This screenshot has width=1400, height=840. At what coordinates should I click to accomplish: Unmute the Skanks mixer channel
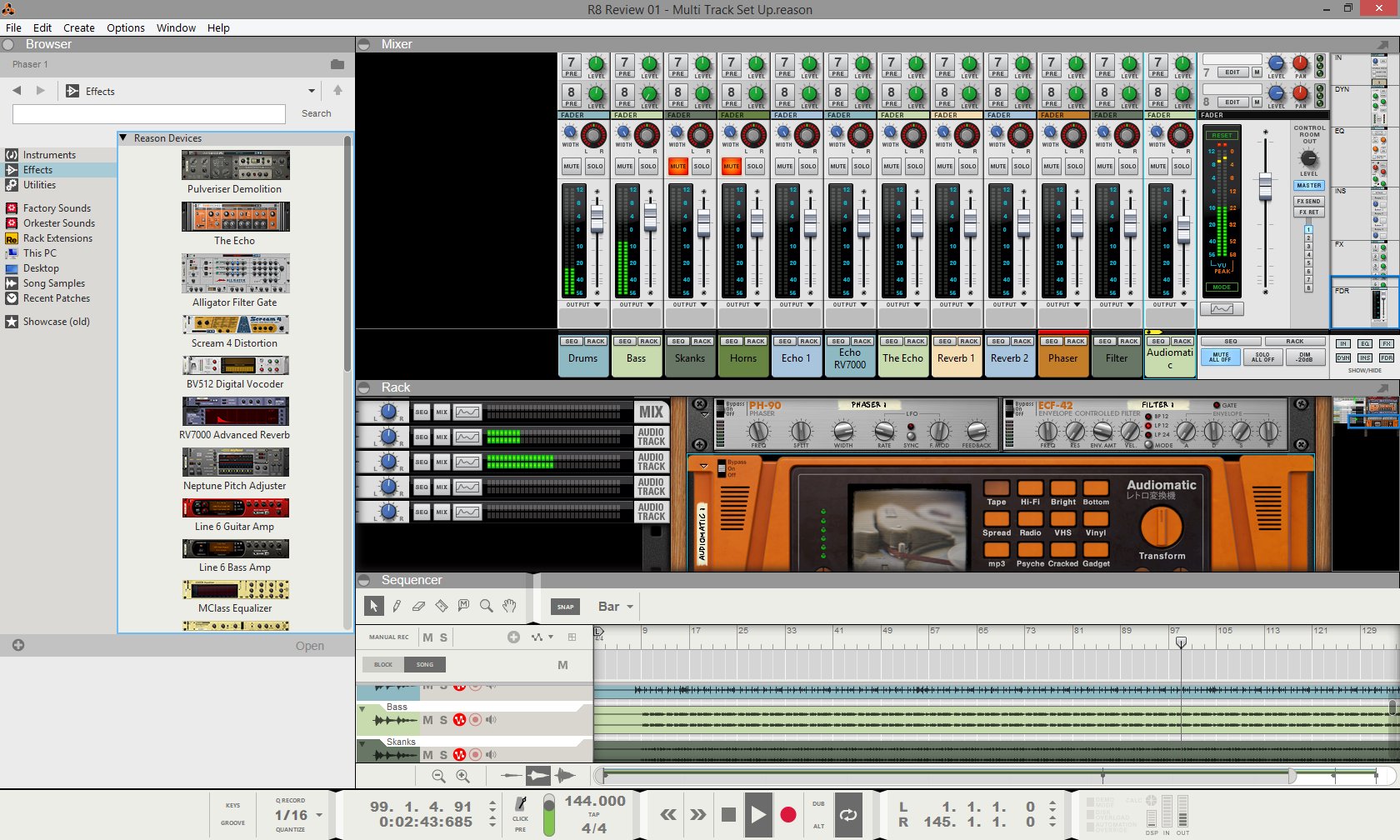(678, 166)
